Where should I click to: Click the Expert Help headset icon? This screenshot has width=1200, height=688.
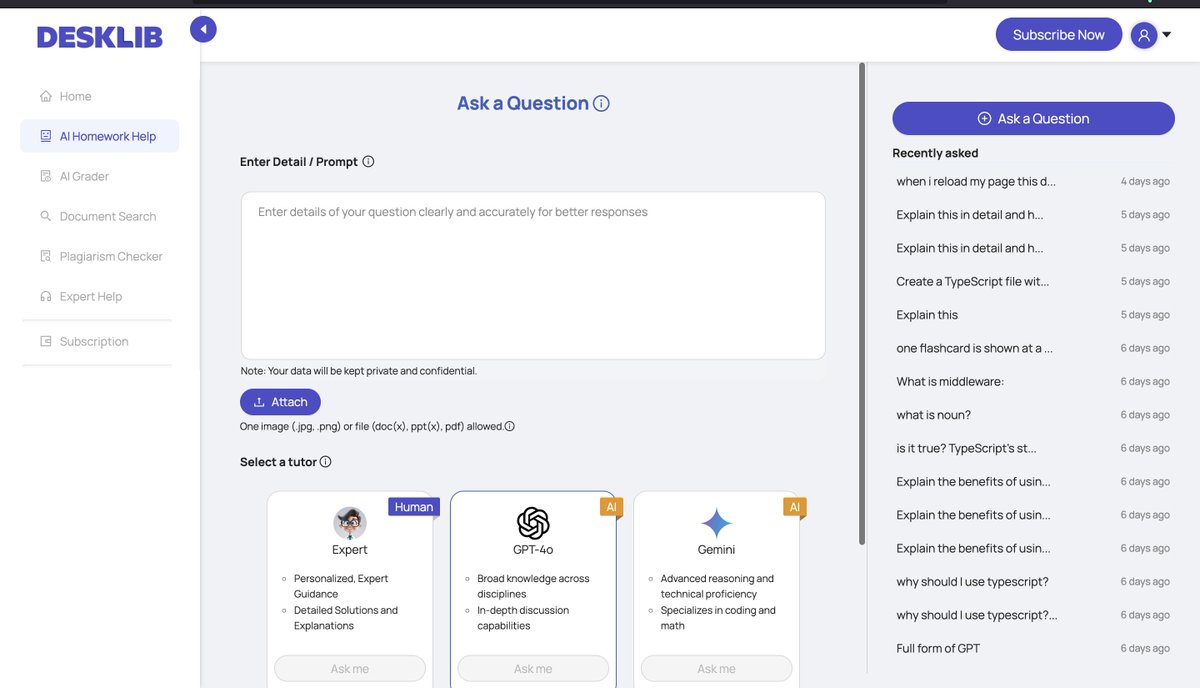coord(46,296)
